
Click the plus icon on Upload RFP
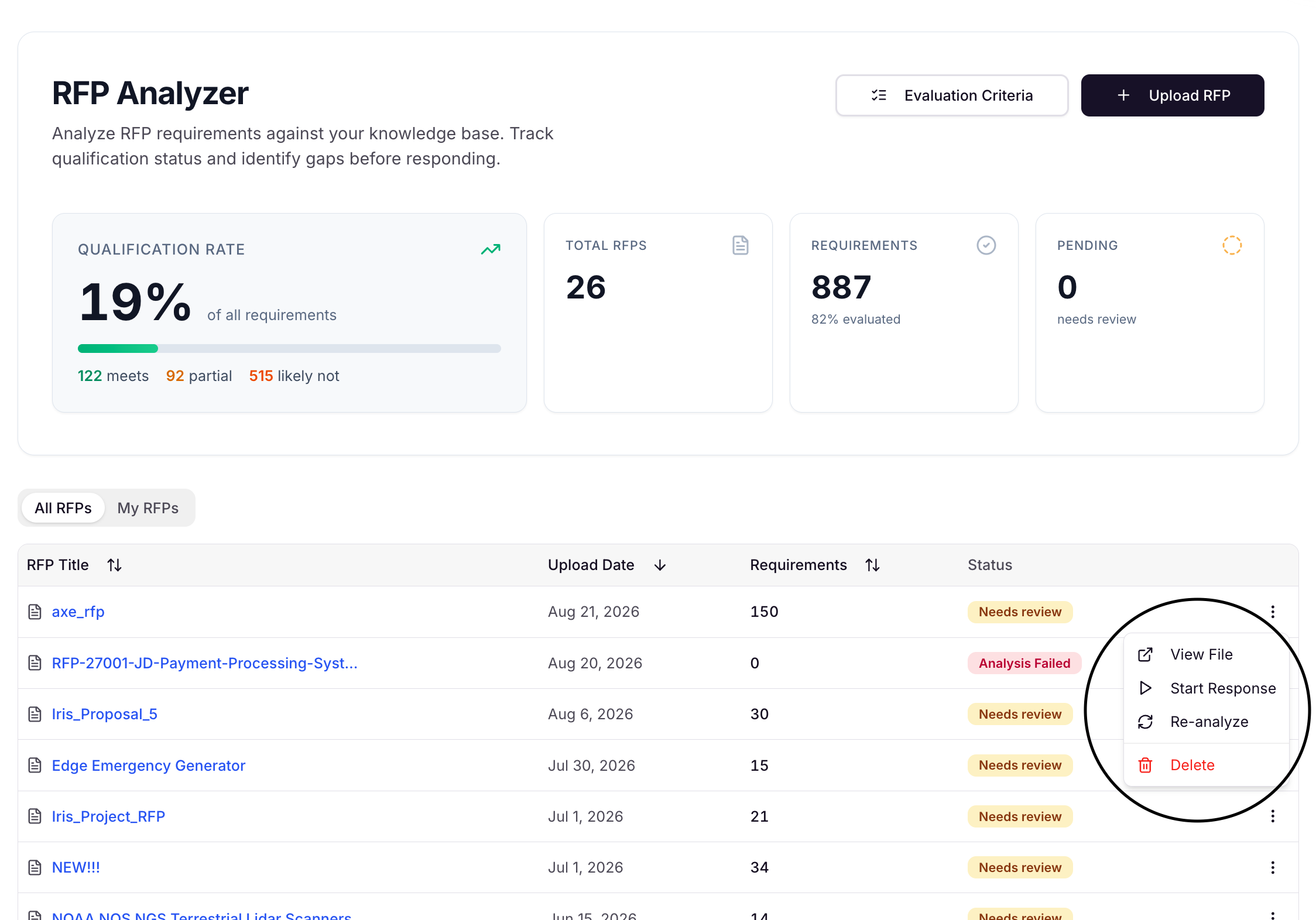(1123, 95)
